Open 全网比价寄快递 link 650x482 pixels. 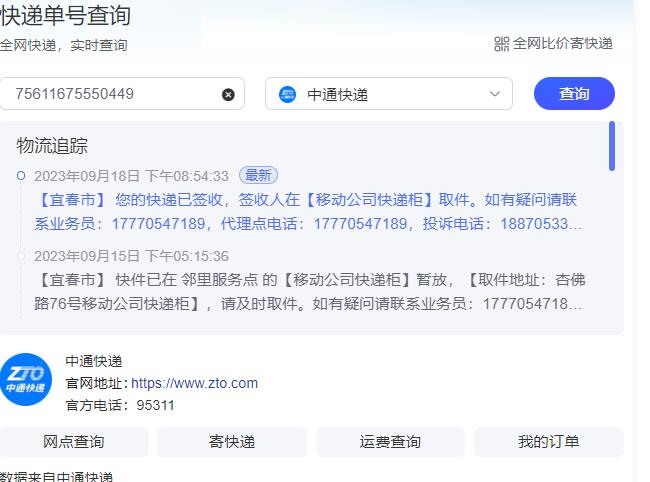[563, 44]
